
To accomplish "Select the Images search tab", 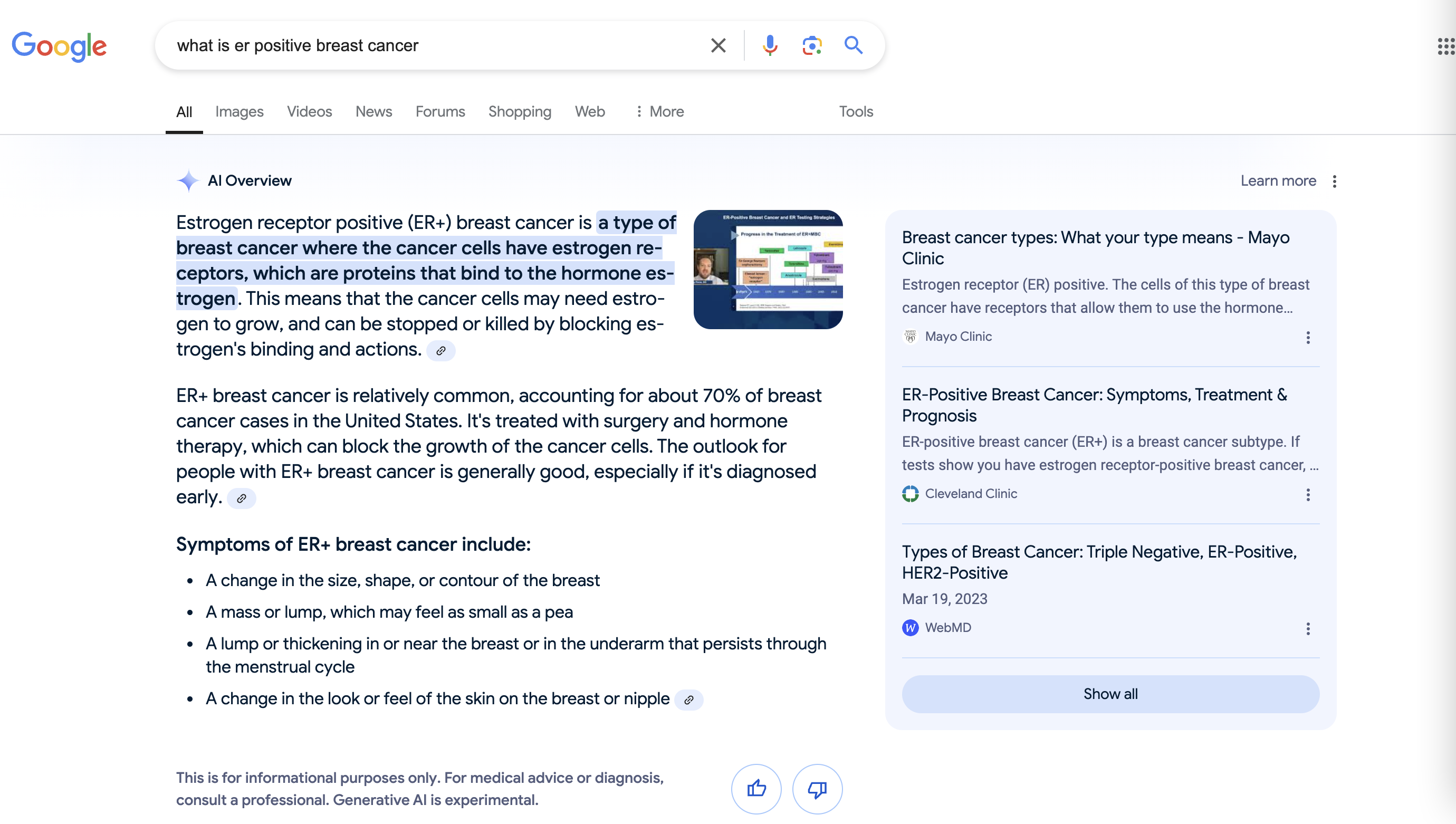I will (239, 111).
